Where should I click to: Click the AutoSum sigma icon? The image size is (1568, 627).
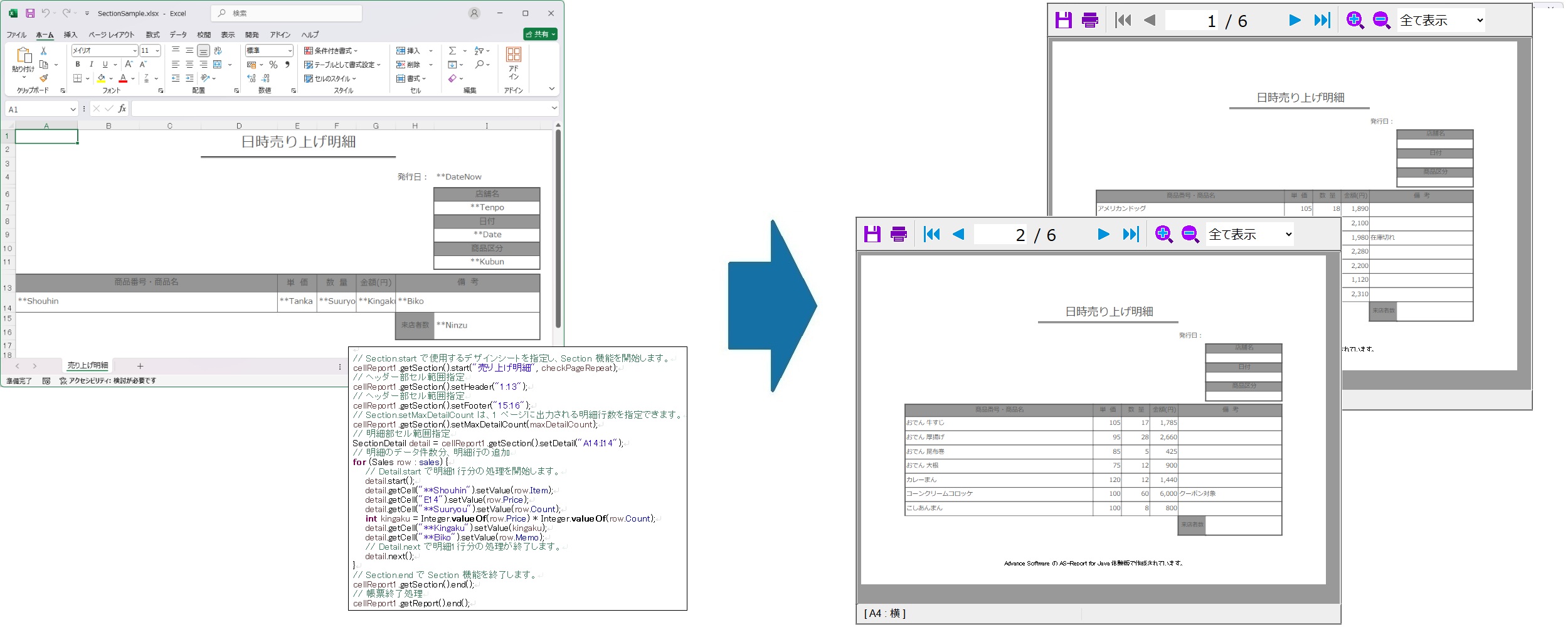[x=452, y=51]
